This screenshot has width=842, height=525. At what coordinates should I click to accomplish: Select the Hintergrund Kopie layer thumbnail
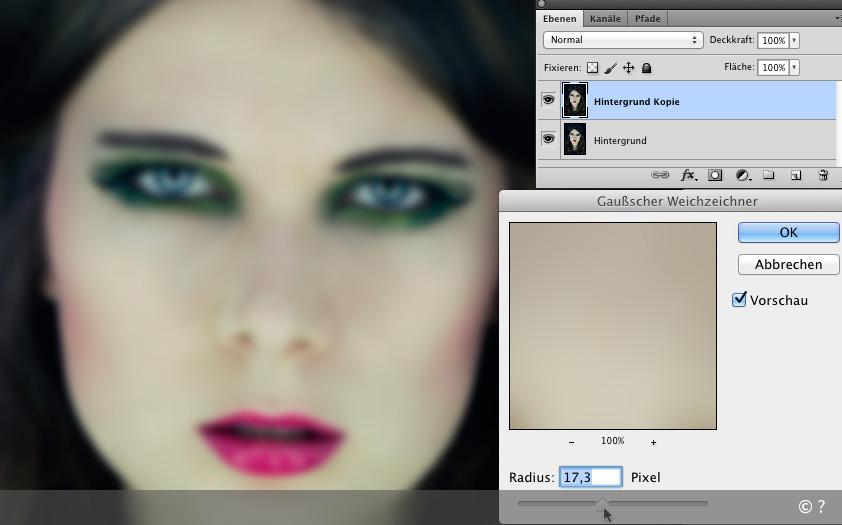[575, 100]
